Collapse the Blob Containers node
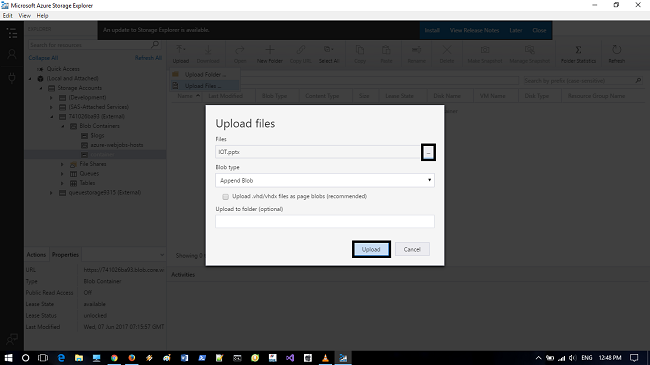650x365 pixels. tap(63, 126)
